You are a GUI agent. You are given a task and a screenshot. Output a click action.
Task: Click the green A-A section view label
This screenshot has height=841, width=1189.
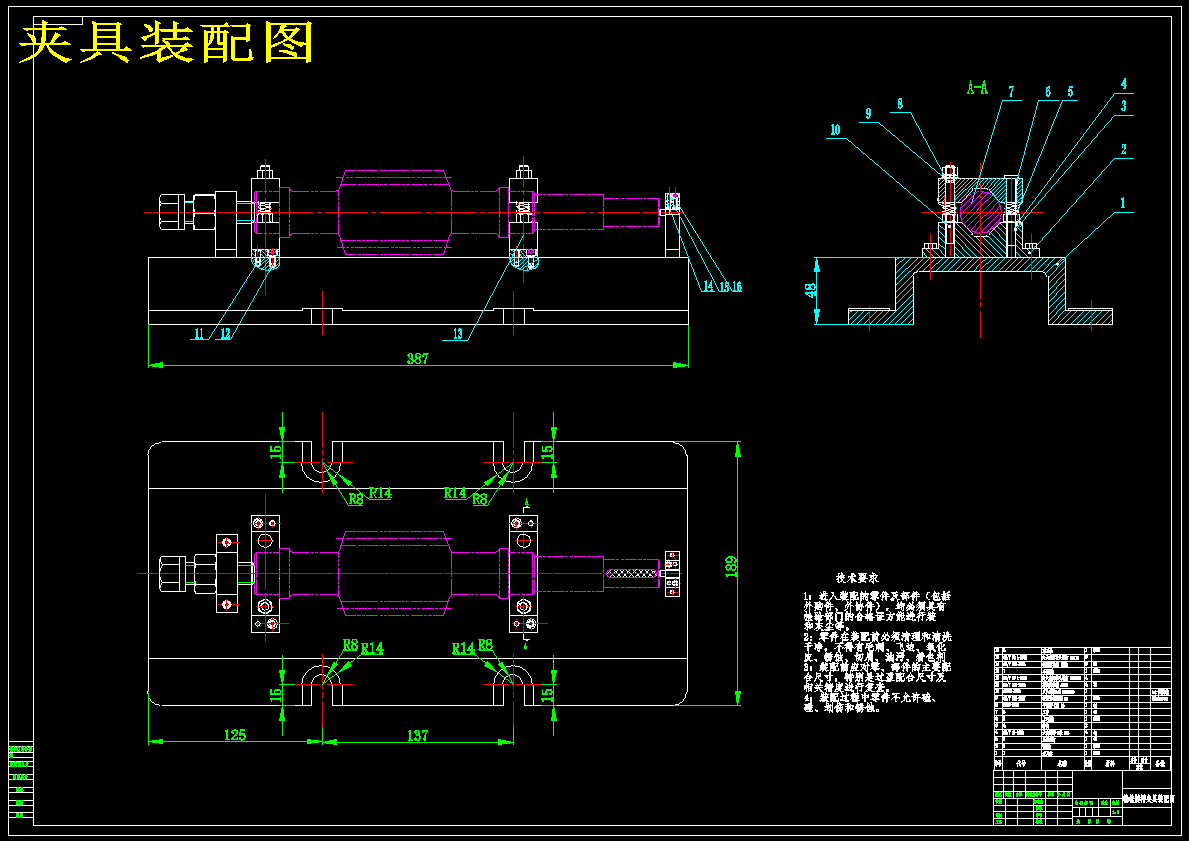pos(977,89)
